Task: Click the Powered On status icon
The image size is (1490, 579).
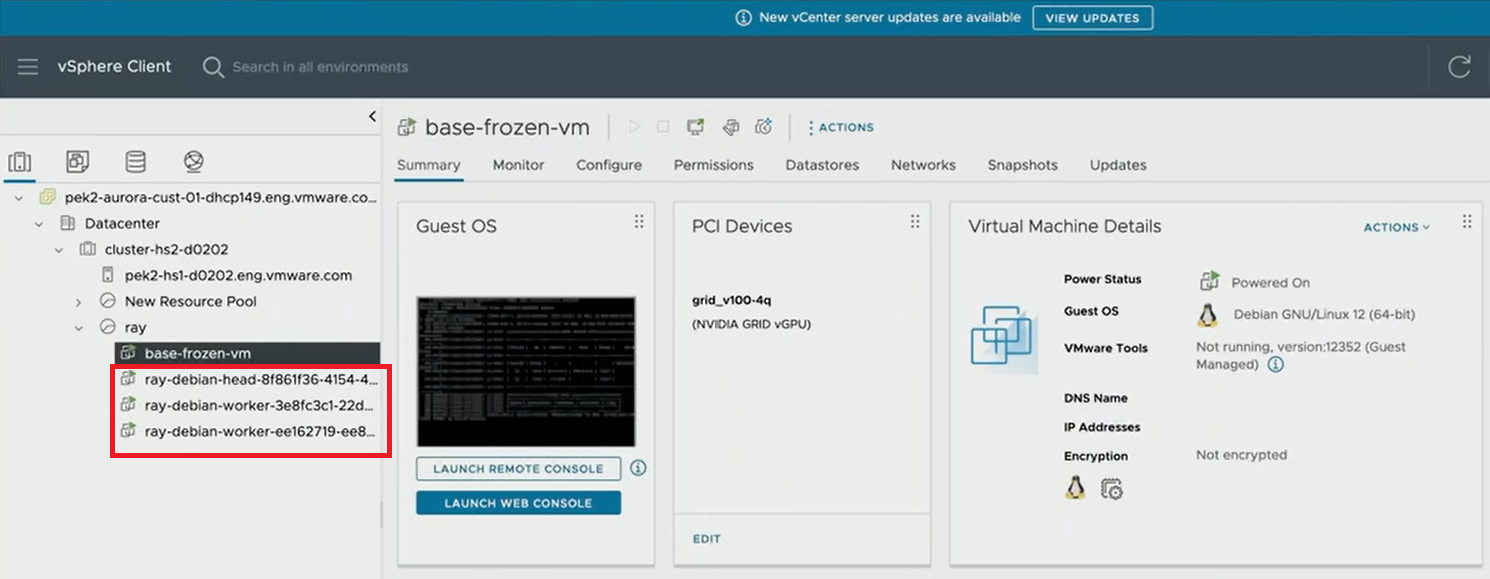Action: tap(1210, 281)
